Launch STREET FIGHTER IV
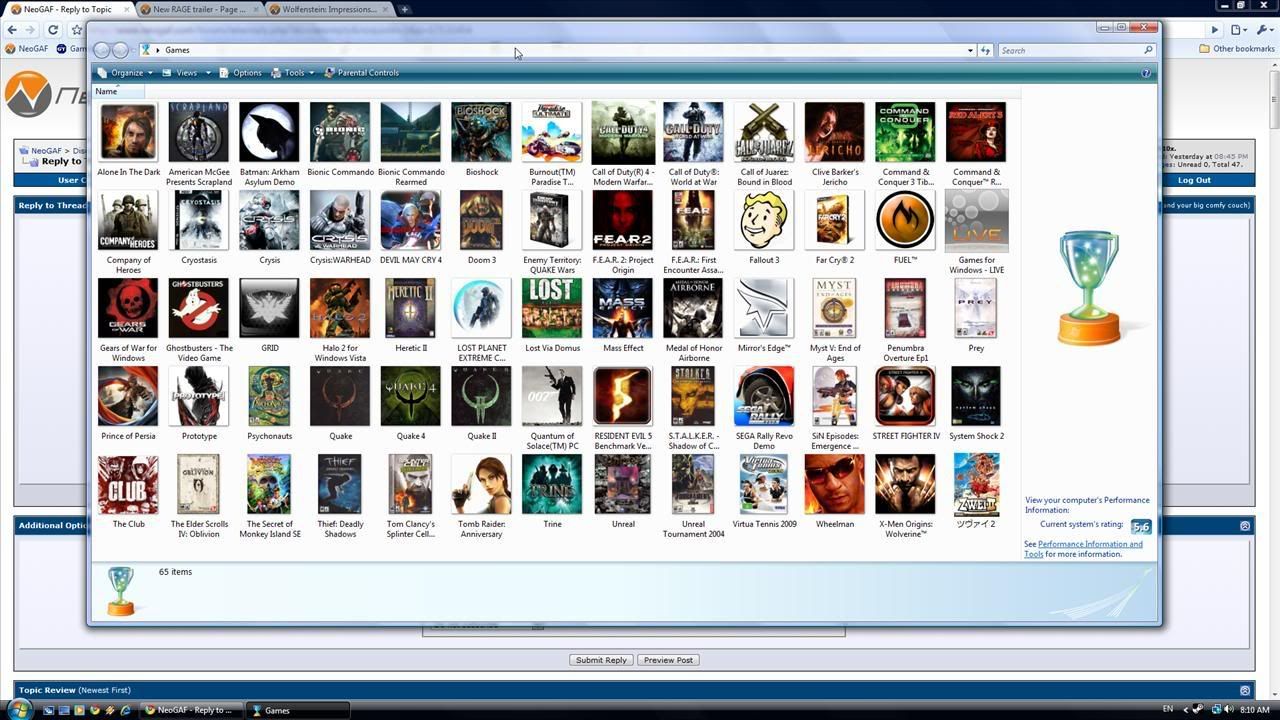This screenshot has height=720, width=1280. click(x=904, y=395)
